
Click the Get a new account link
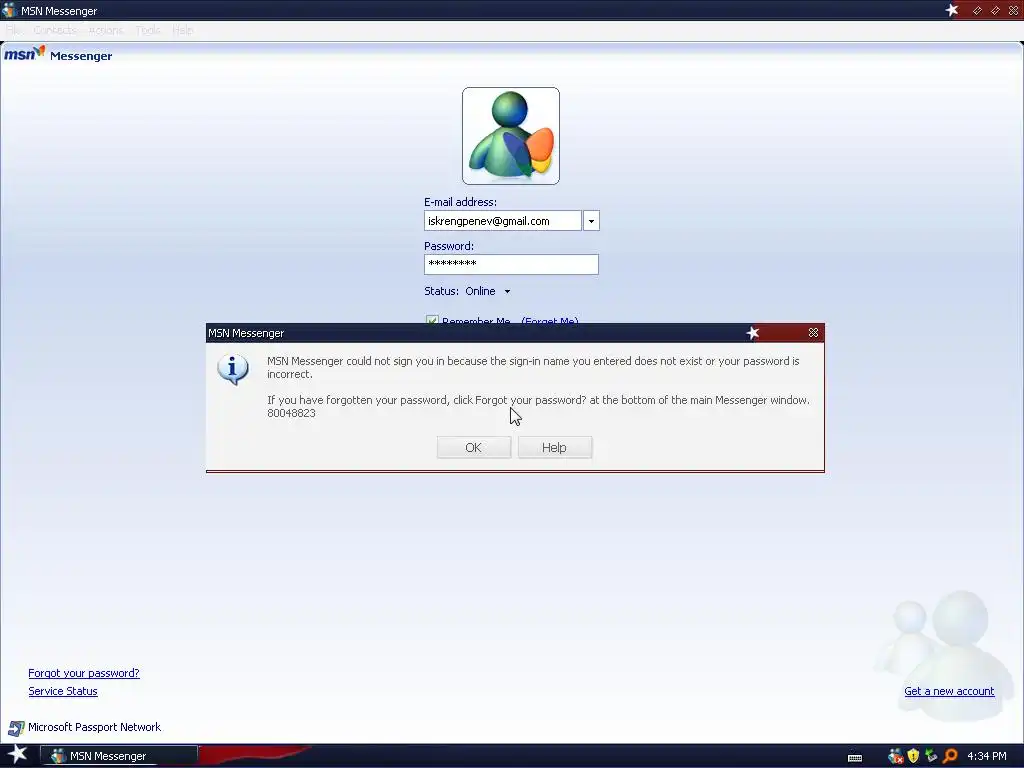[949, 691]
